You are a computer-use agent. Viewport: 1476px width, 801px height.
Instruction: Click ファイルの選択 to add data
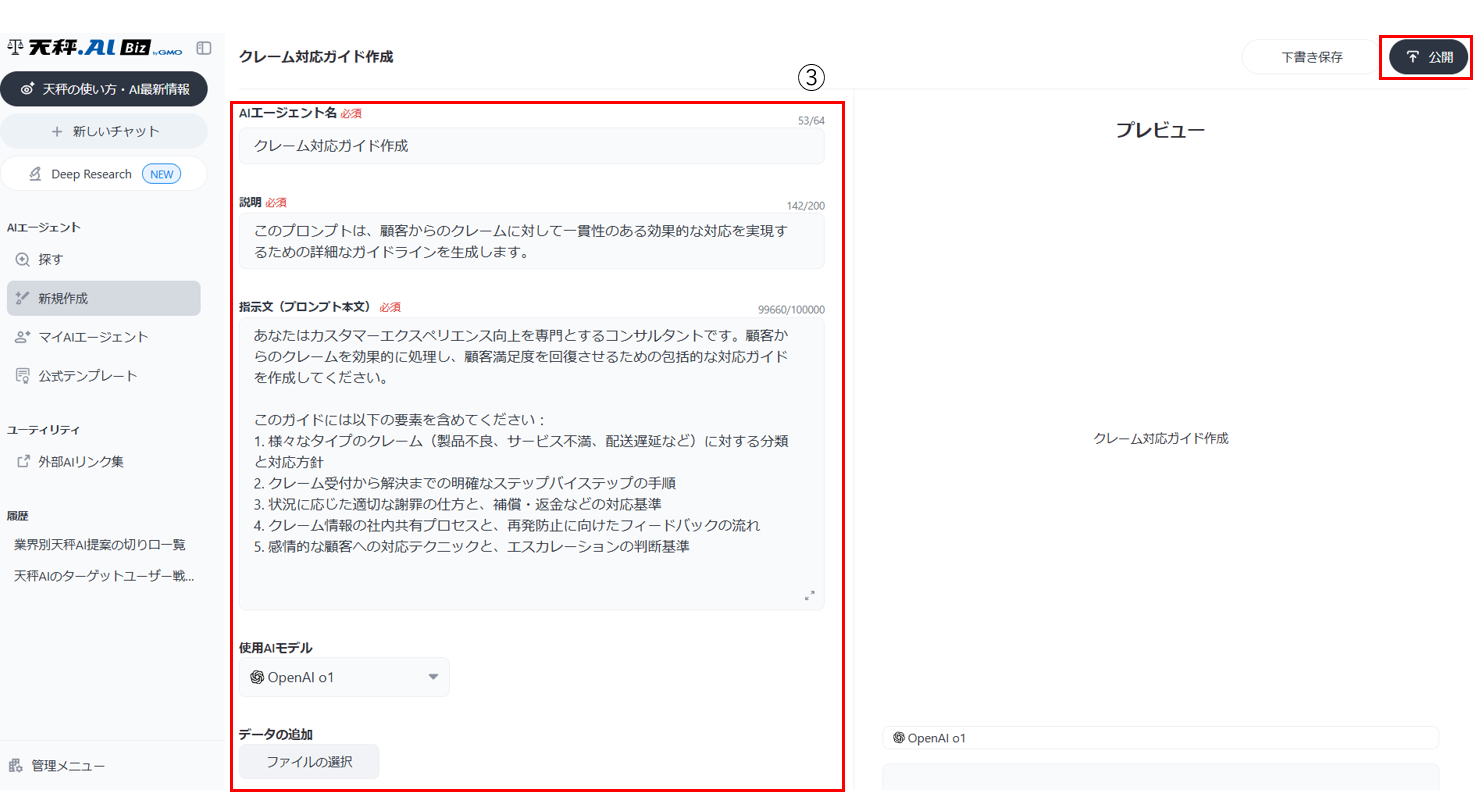tap(308, 762)
